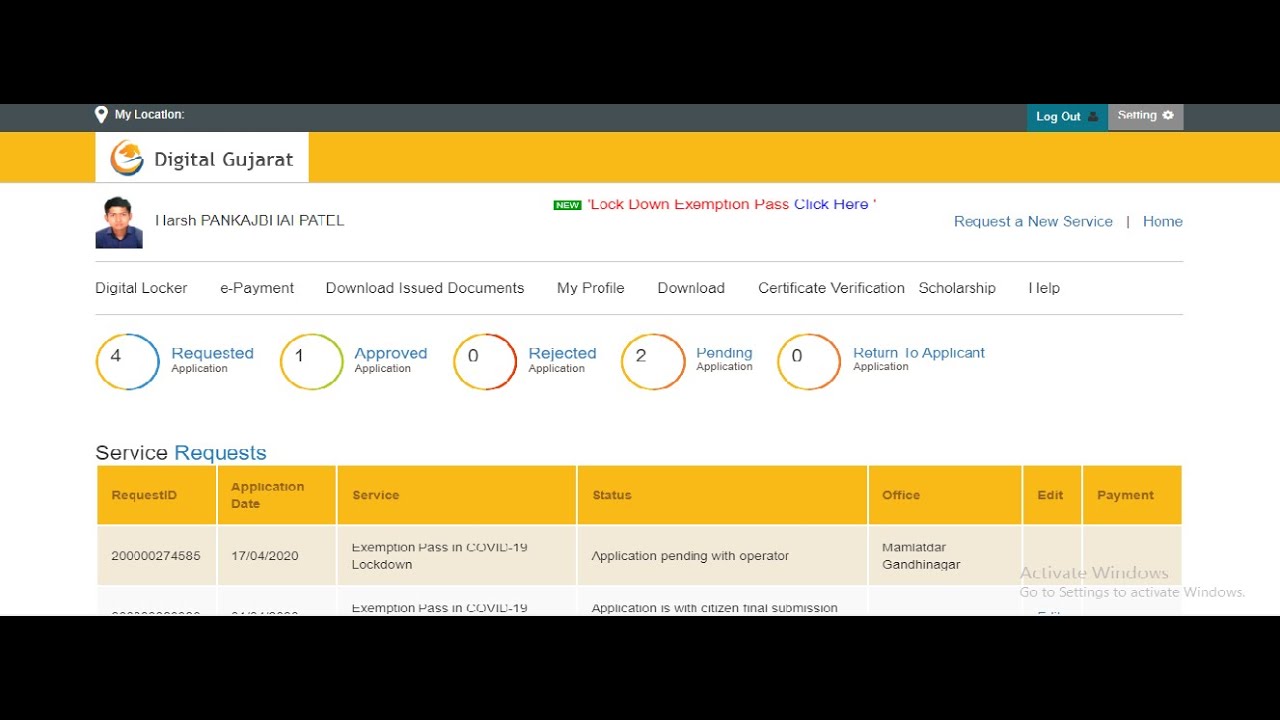Open the Help menu

(1044, 288)
